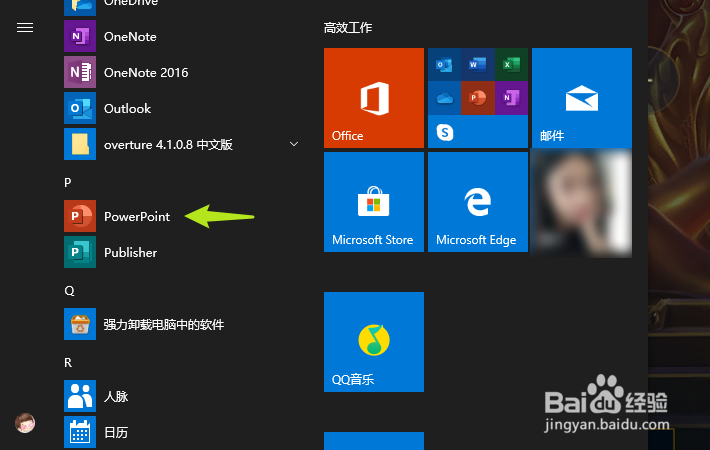
Task: Click the 高效工作 group title
Action: click(x=348, y=28)
